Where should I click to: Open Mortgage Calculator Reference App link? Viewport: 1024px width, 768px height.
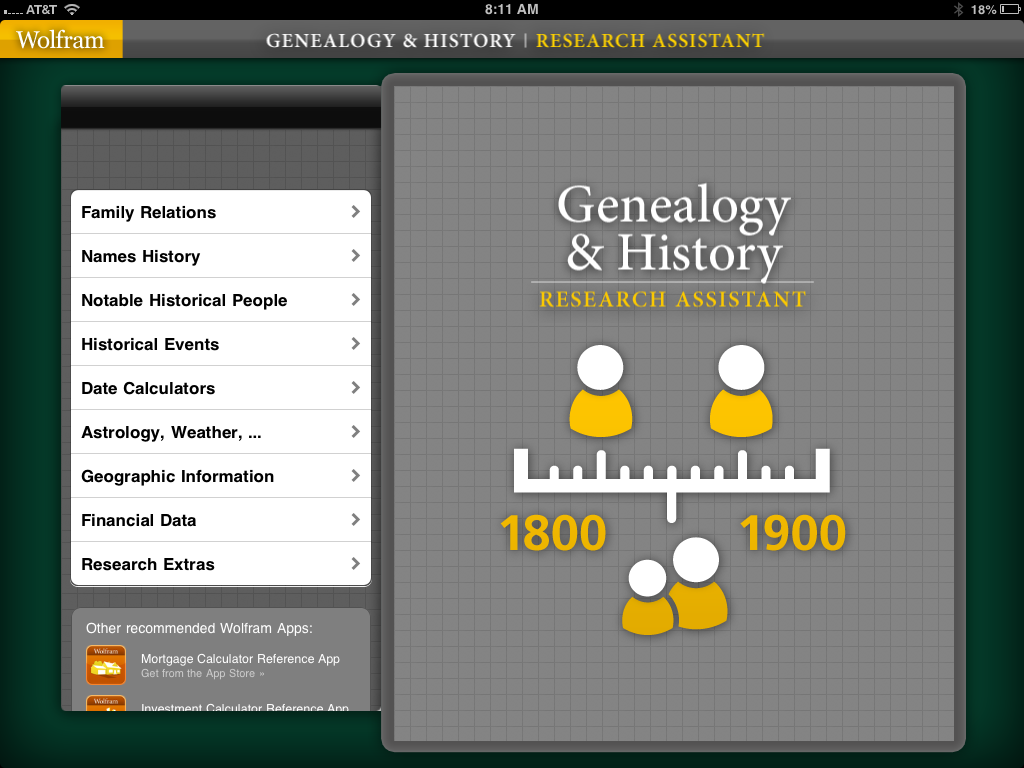coord(240,659)
